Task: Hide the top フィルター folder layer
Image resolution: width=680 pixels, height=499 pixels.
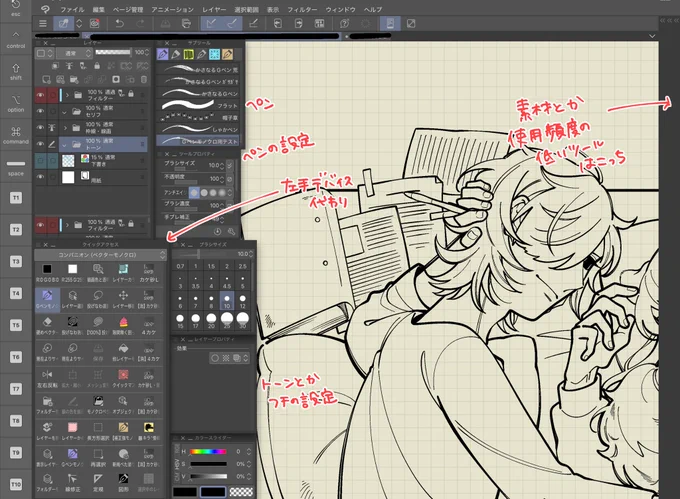Action: pyautogui.click(x=40, y=95)
